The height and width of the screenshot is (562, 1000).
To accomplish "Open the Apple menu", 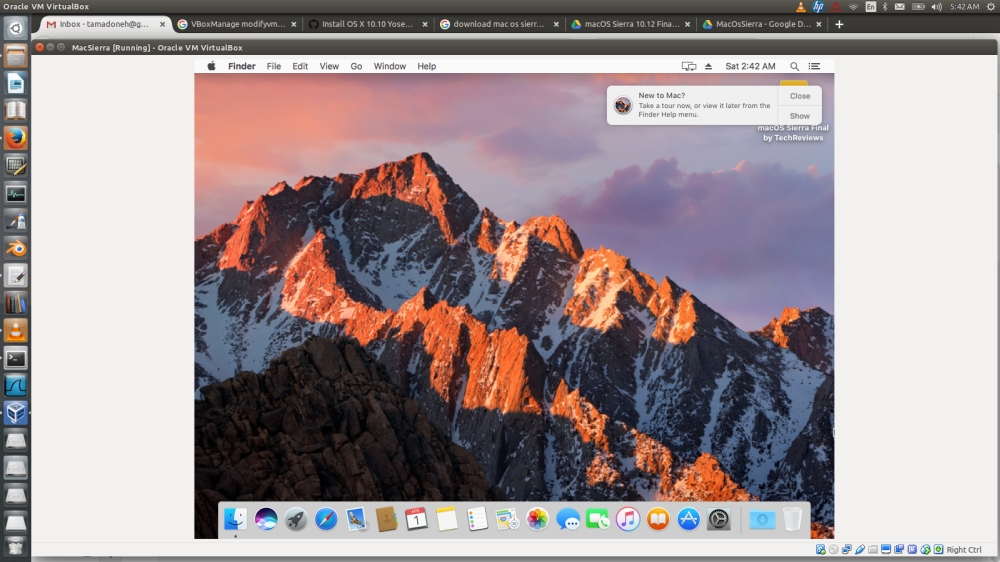I will tap(211, 66).
